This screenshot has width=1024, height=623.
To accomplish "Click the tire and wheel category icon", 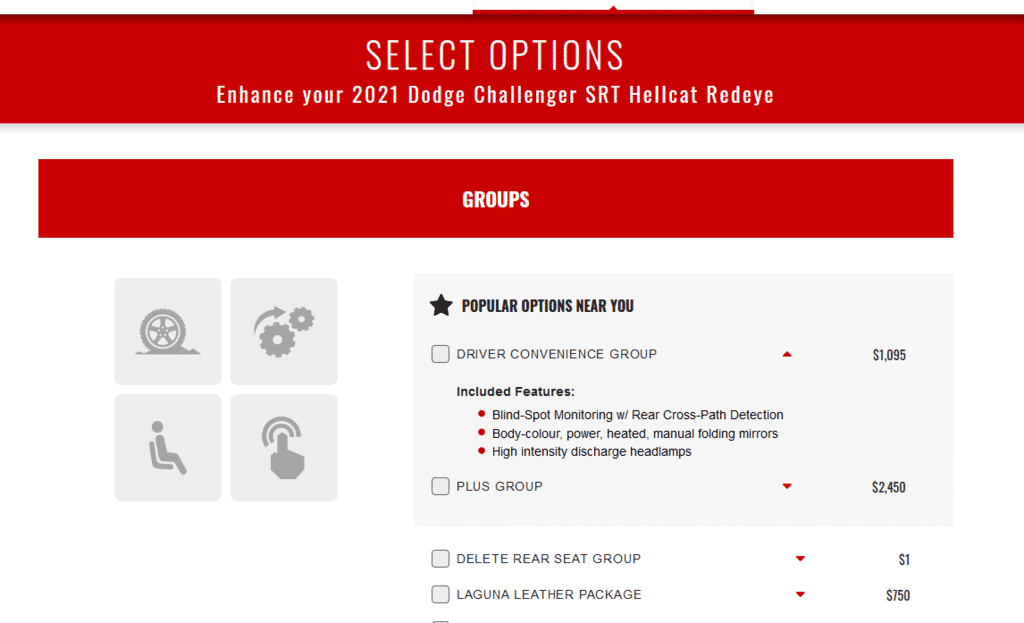I will pos(168,331).
